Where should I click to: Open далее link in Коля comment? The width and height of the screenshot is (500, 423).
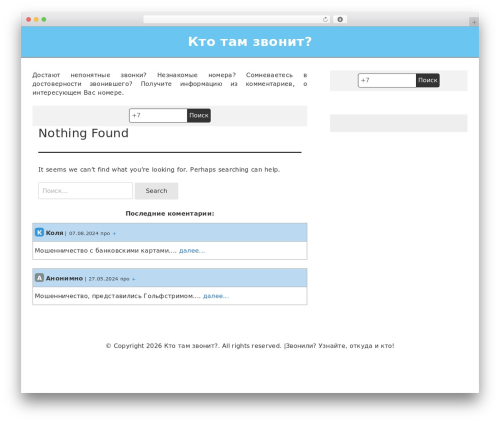pos(192,251)
